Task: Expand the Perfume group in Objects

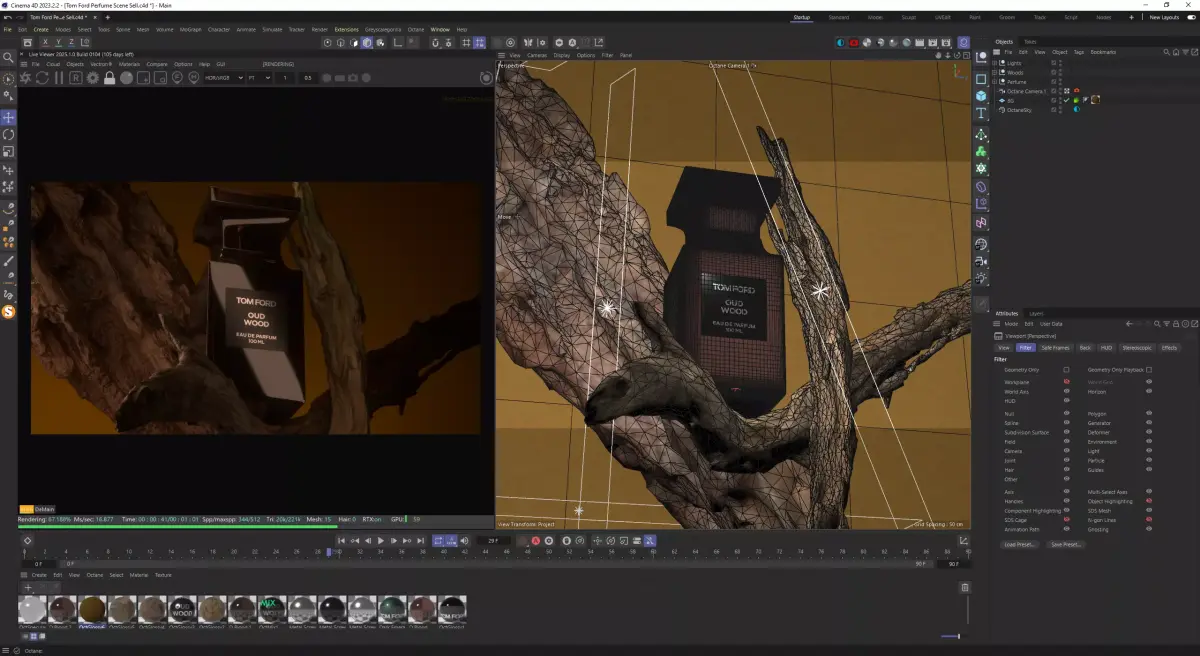Action: coord(995,81)
